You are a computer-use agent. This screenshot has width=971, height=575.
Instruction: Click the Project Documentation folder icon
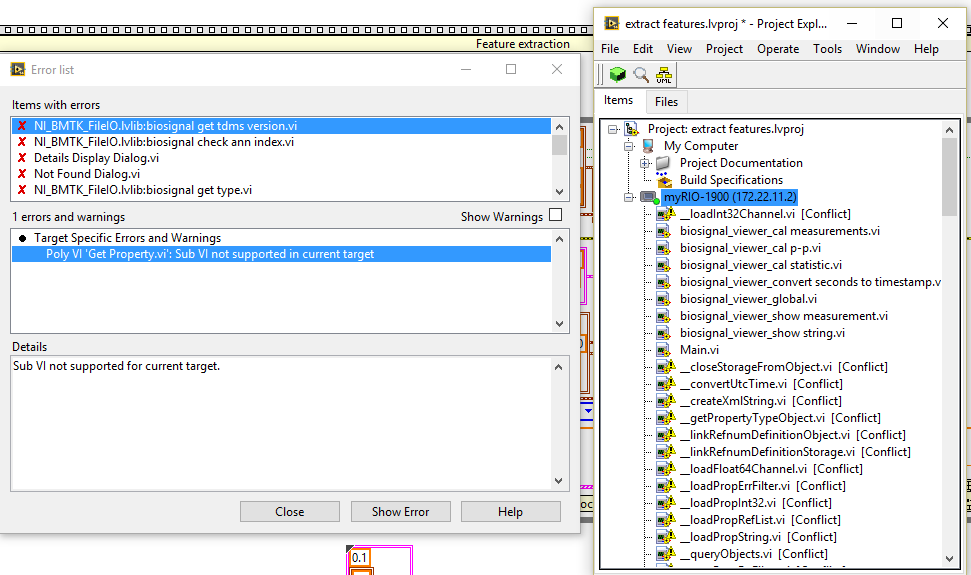click(x=663, y=163)
